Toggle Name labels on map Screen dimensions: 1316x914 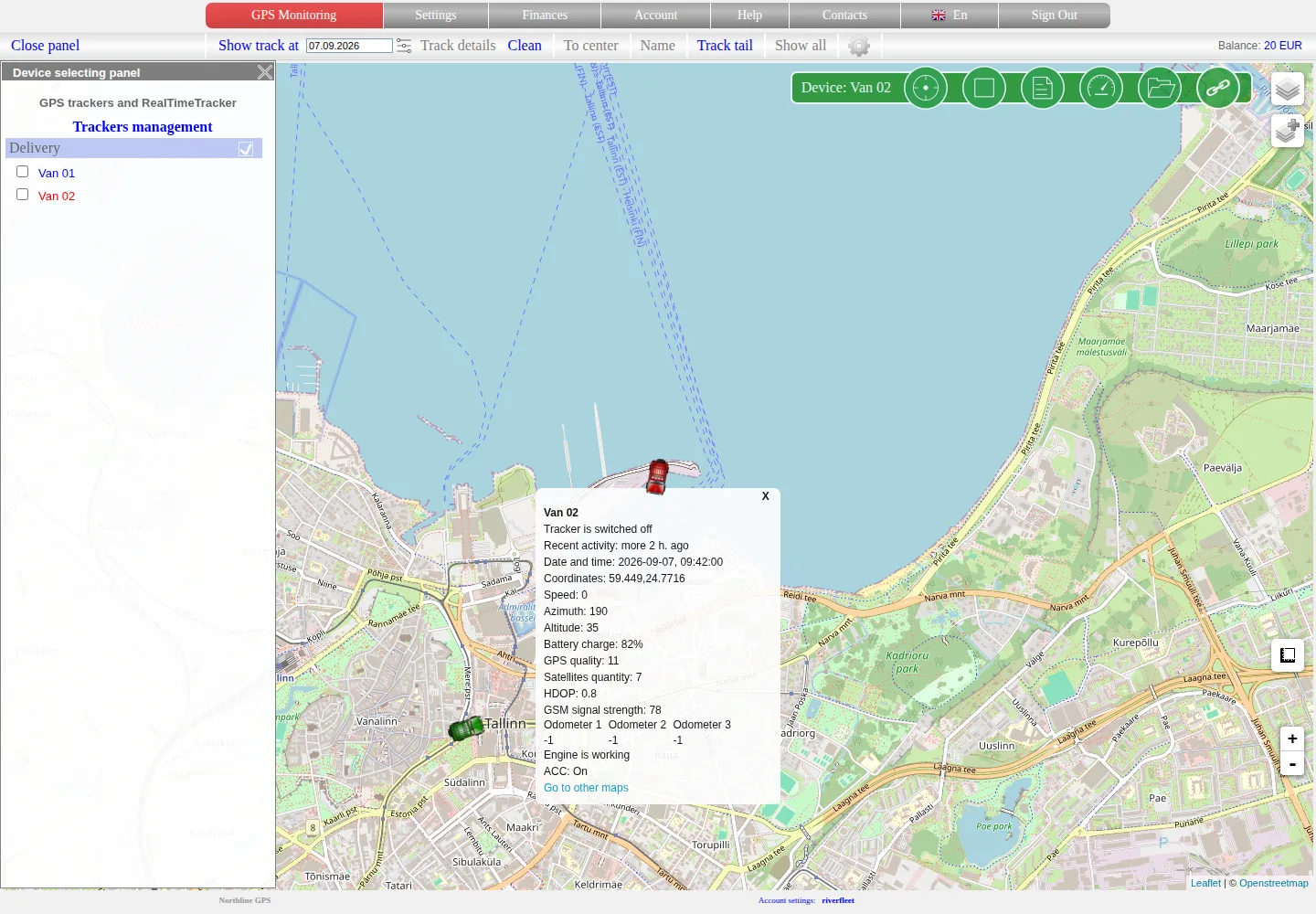coord(658,46)
